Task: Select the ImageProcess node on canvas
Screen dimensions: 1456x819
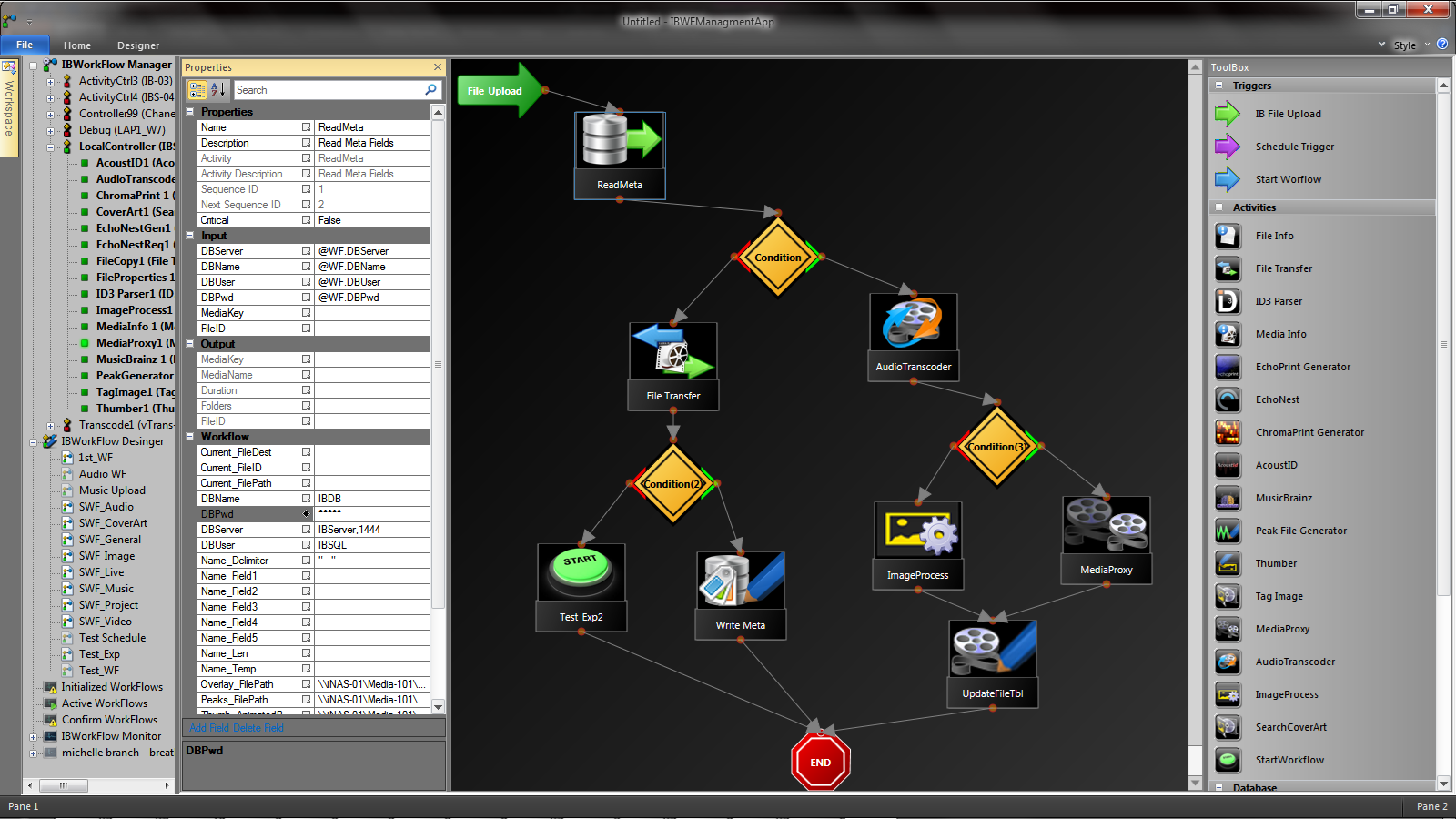Action: tap(918, 545)
